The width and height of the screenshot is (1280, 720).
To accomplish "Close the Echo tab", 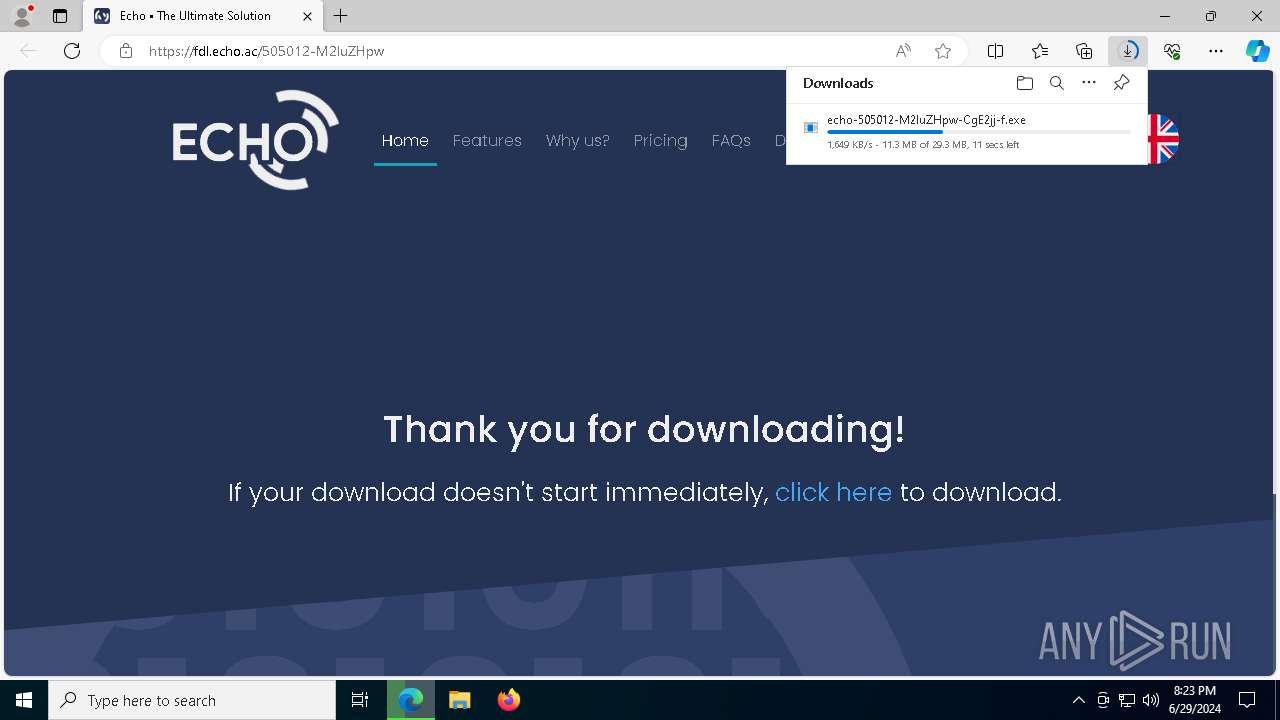I will tap(307, 16).
